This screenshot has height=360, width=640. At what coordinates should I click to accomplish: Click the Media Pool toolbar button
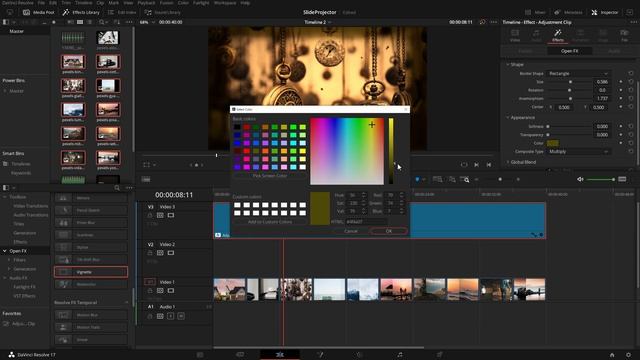38,12
